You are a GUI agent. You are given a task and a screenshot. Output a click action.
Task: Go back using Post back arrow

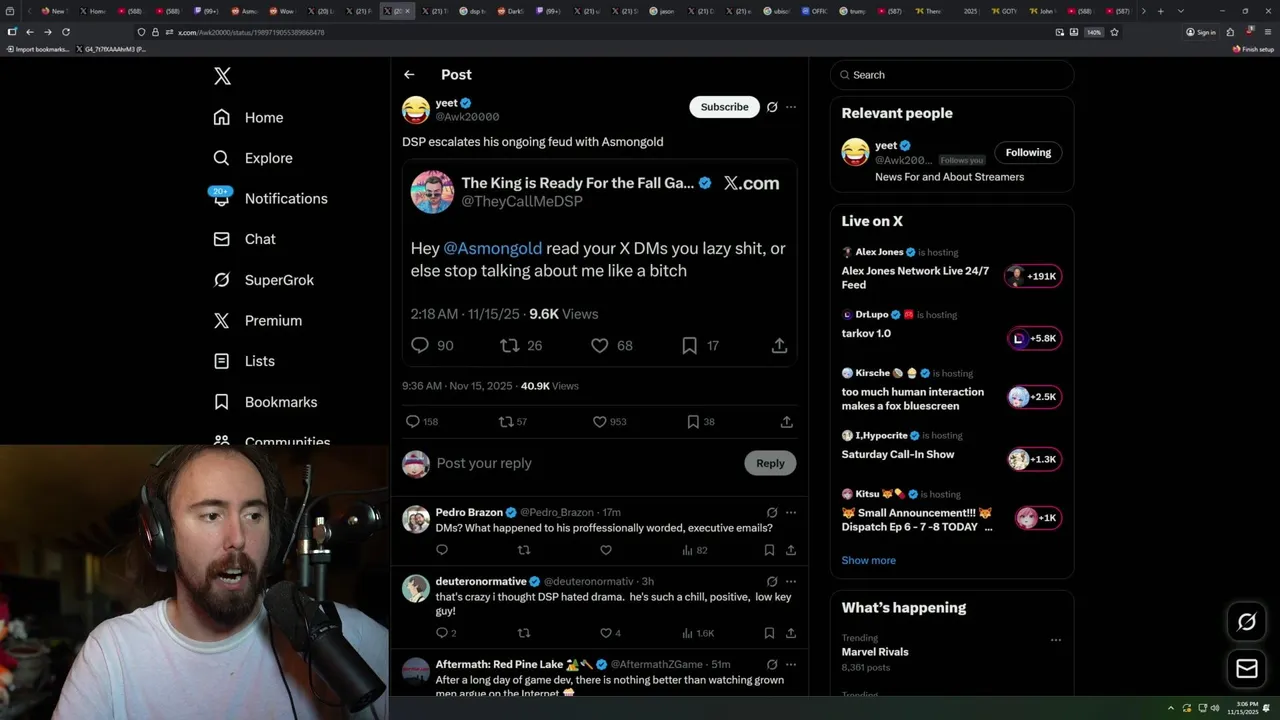409,75
